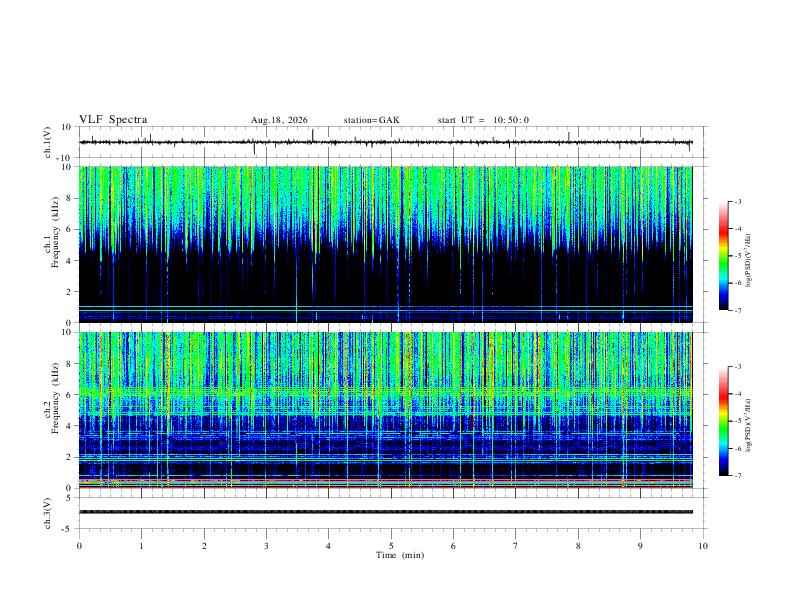Image resolution: width=792 pixels, height=612 pixels.
Task: Click the ch.3(V) waveform band
Action: (x=385, y=512)
